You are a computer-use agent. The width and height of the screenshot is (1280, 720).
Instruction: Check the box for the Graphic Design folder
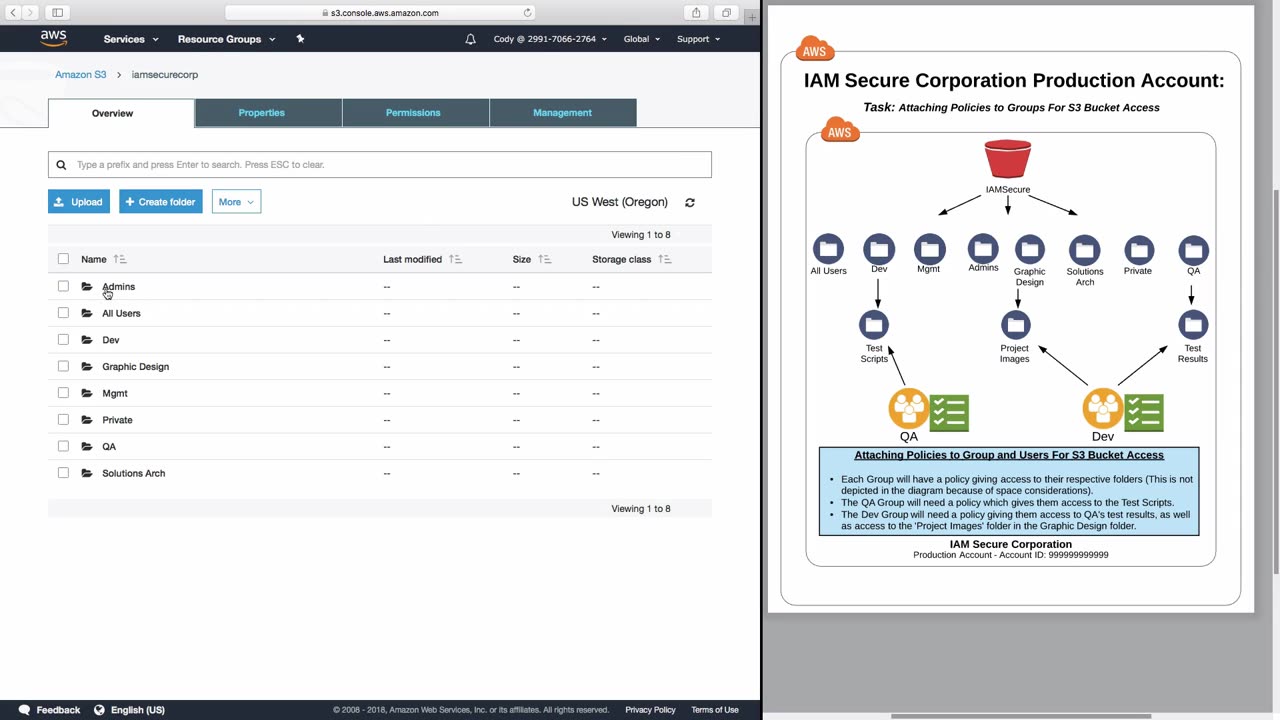pos(63,367)
